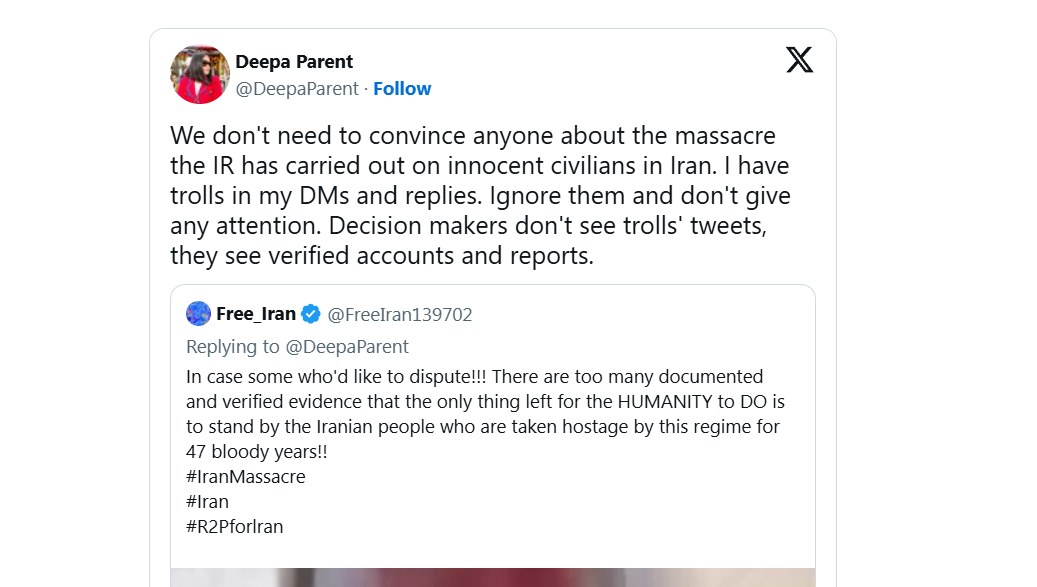Screen dimensions: 1037x587
Task: Open the #R2PforIran hashtag
Action: pyautogui.click(x=234, y=527)
